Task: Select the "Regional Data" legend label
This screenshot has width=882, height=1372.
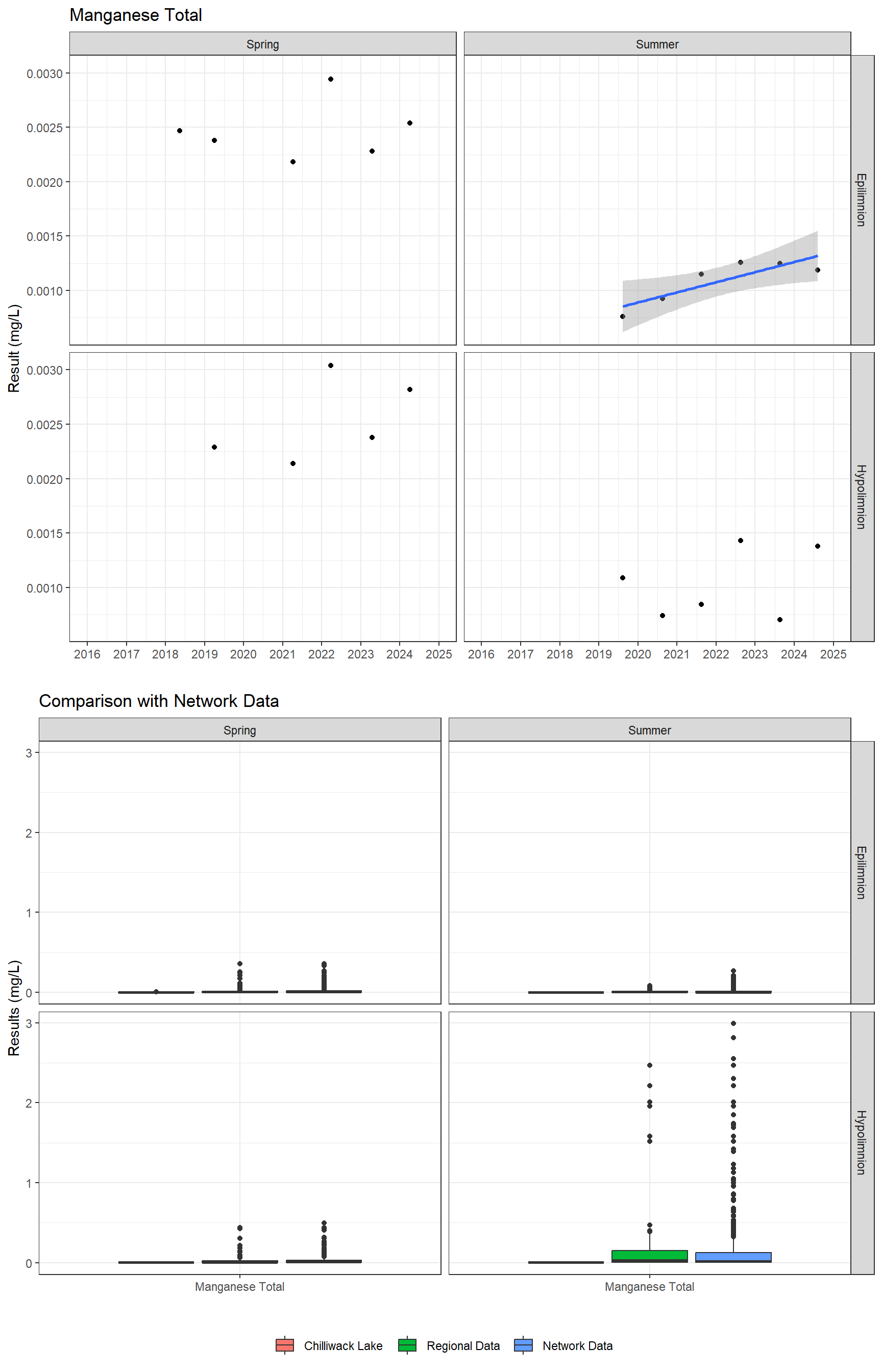Action: pos(463,1345)
